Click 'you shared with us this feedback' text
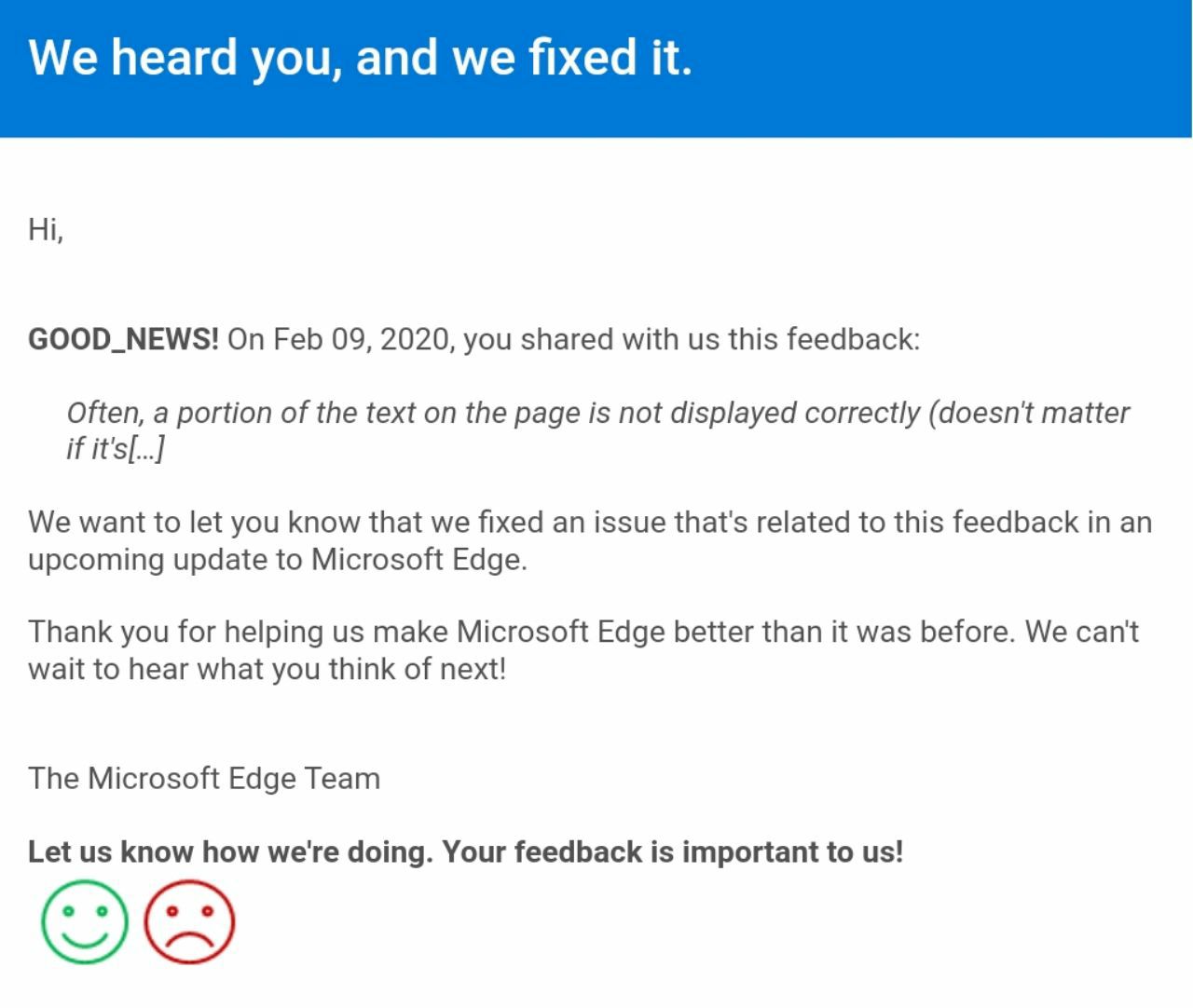Viewport: 1193px width, 1008px height. [x=692, y=339]
